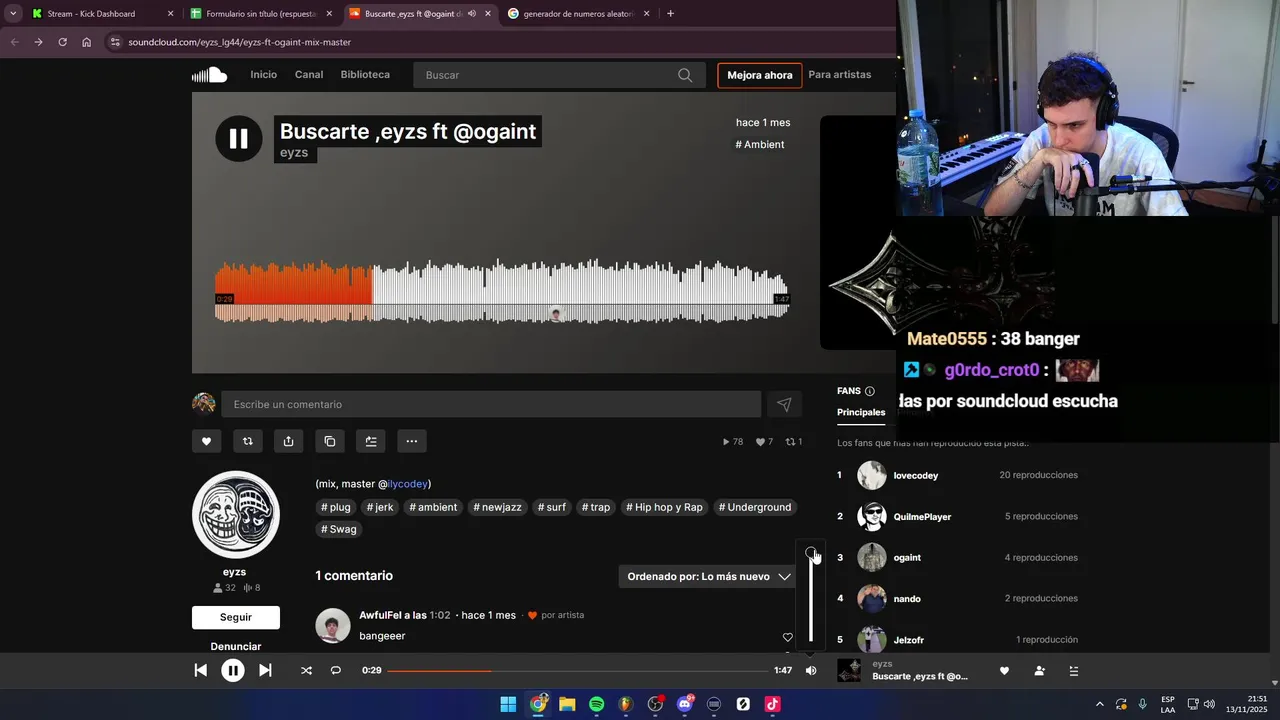Seek on the bottom progress bar
The width and height of the screenshot is (1280, 720).
578,671
